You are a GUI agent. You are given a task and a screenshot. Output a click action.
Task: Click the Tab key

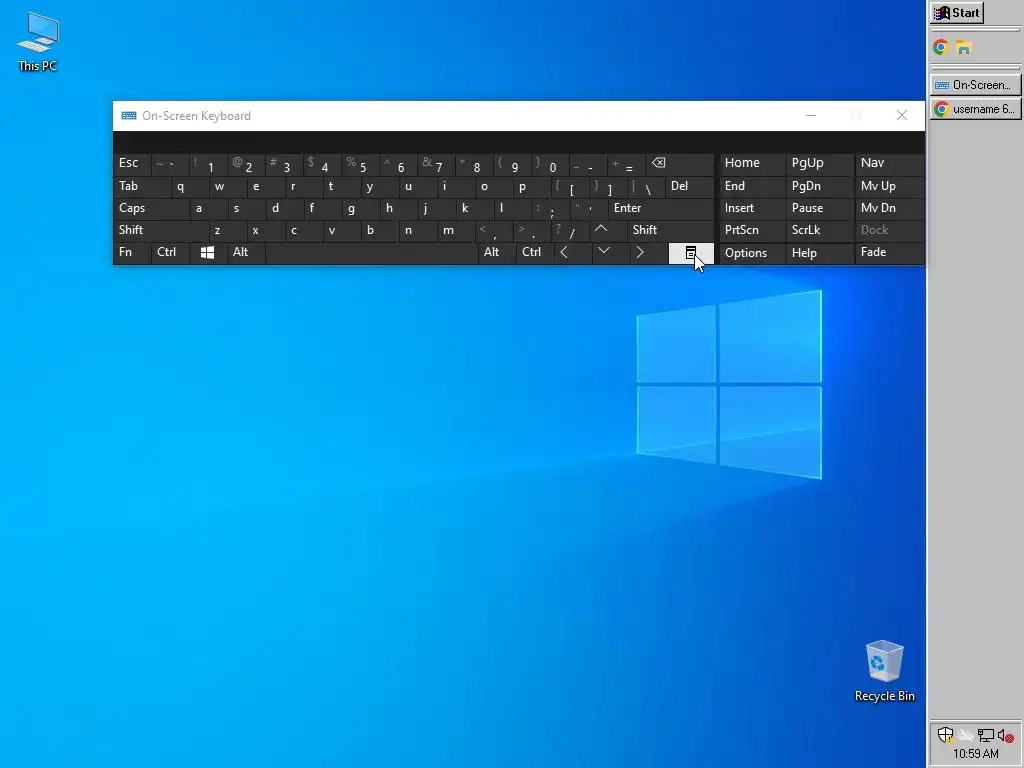coord(142,186)
